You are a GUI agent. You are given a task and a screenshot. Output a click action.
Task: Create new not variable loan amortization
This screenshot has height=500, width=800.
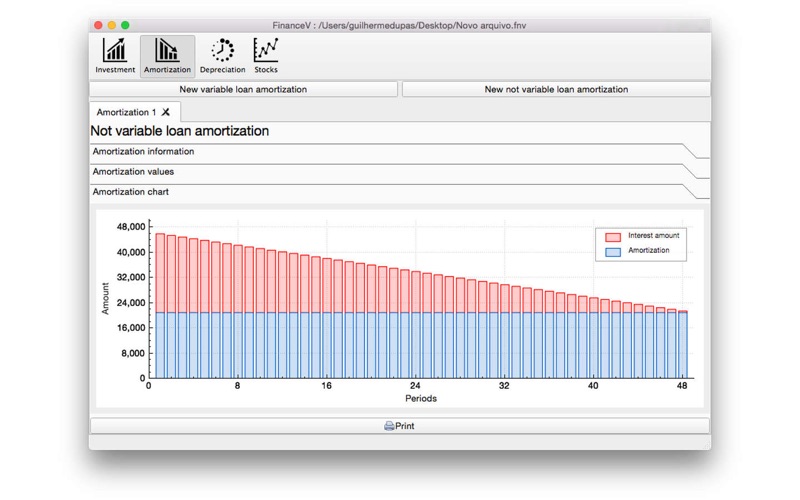point(556,89)
